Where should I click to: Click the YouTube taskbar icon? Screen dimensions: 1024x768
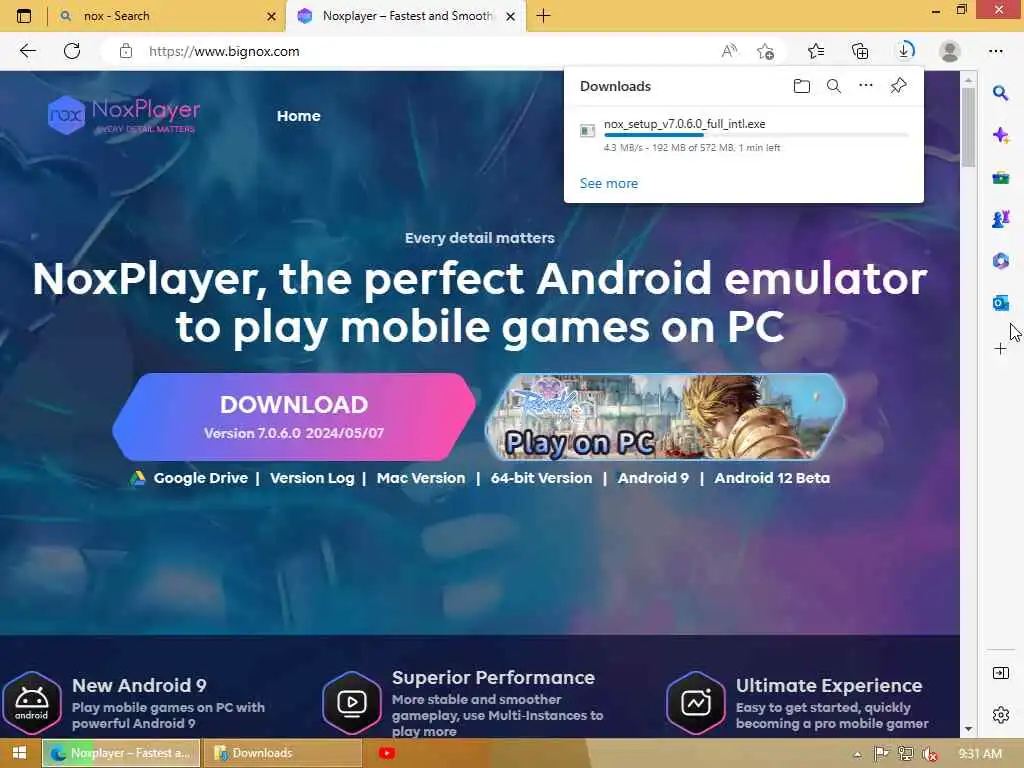[387, 753]
